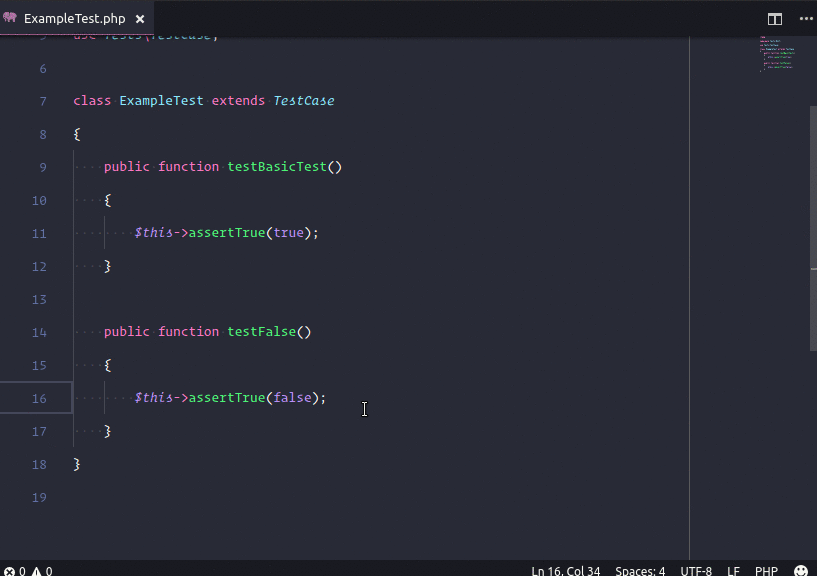Click 'function' keyword on line 9
817x576 pixels.
(189, 167)
